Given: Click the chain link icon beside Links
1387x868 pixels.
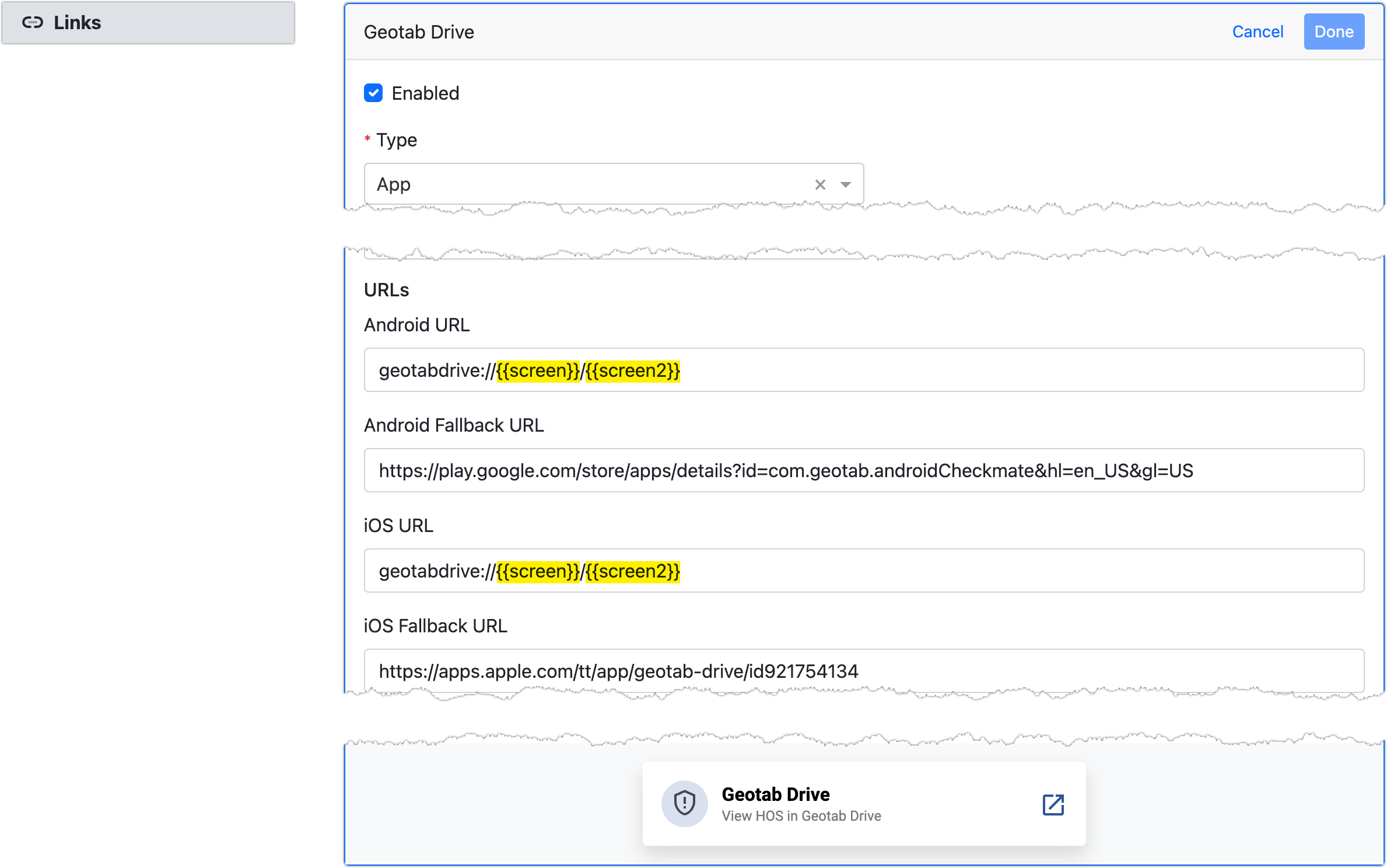Looking at the screenshot, I should tap(33, 23).
